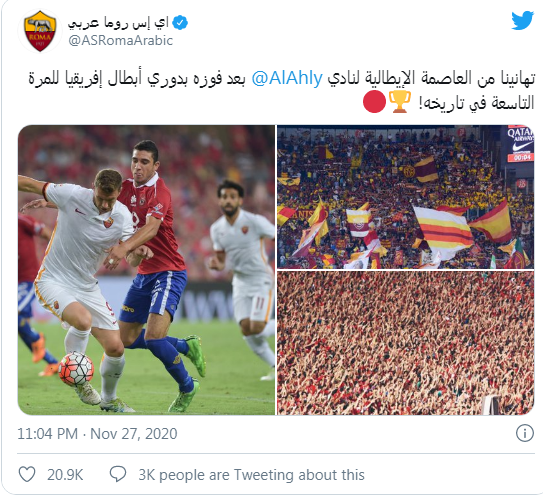Screen dimensions: 543x496
Task: Click the trophy emoji in tweet
Action: (x=400, y=102)
